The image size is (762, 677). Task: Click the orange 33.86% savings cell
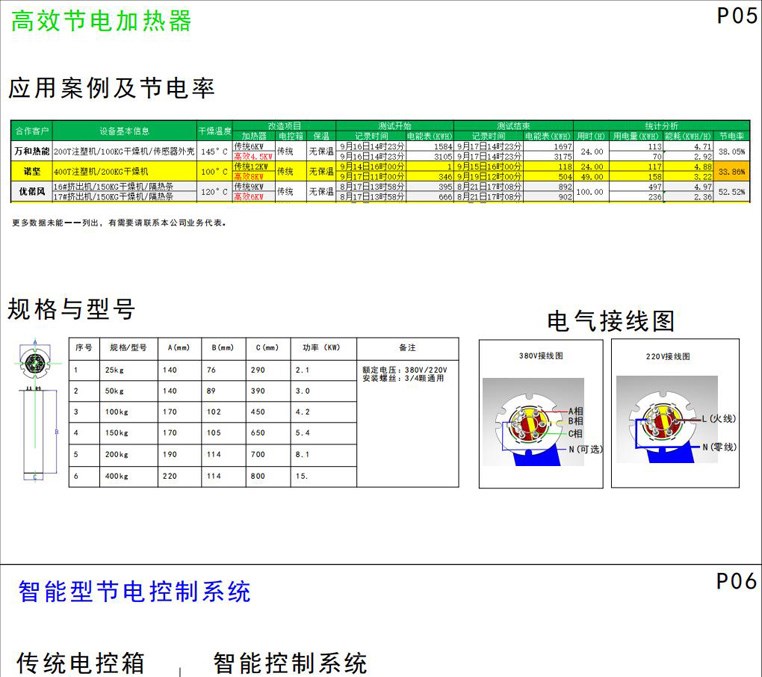pyautogui.click(x=732, y=171)
